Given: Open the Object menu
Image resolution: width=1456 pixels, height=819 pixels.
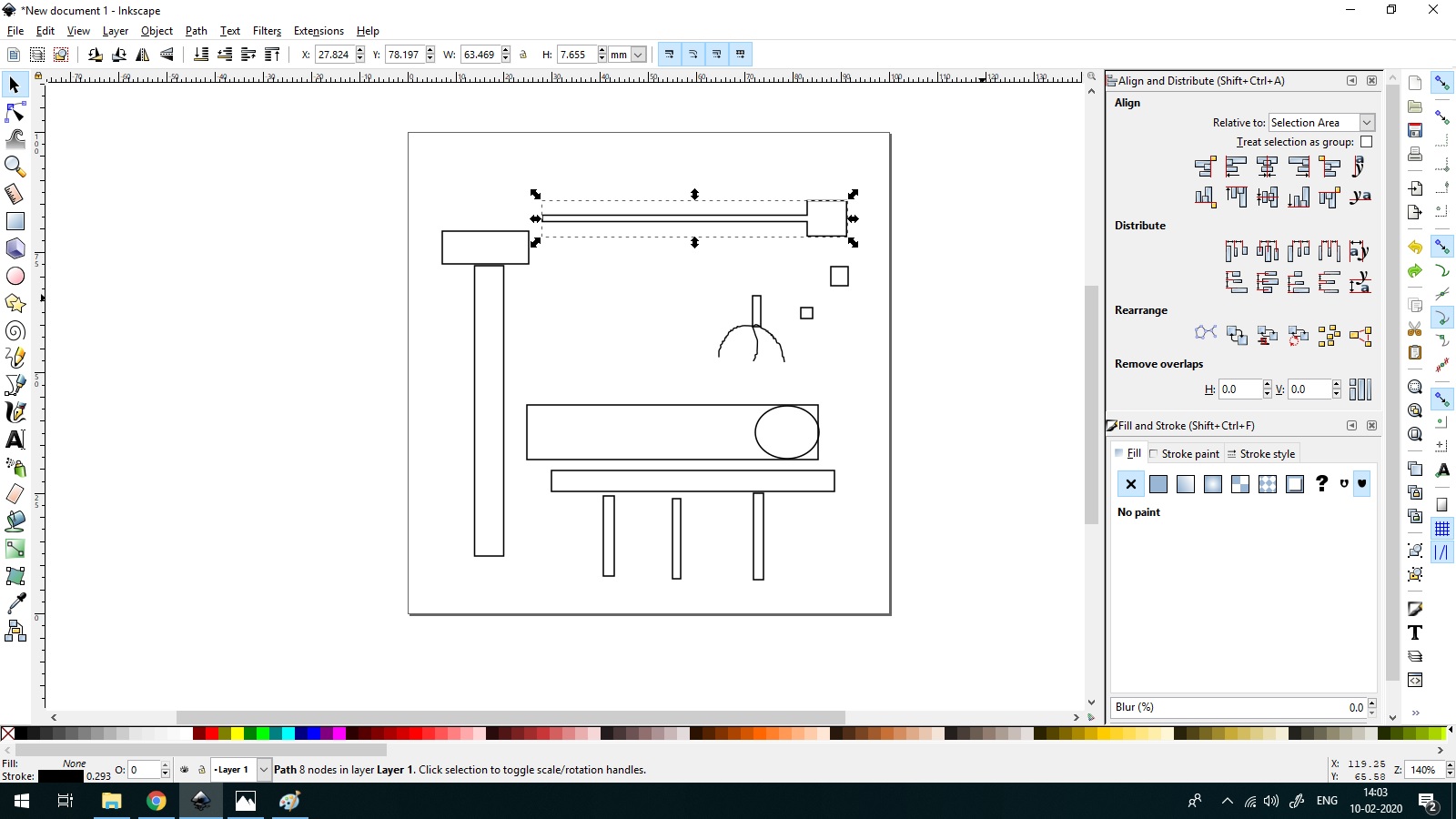Looking at the screenshot, I should pos(157,31).
